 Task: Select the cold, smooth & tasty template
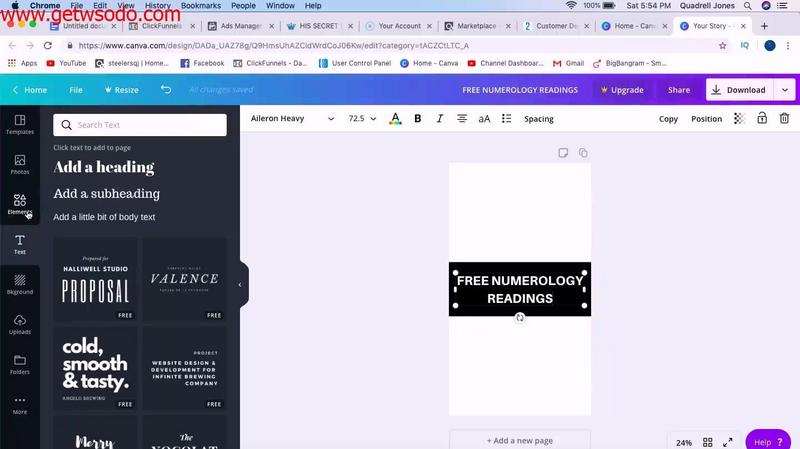click(95, 368)
